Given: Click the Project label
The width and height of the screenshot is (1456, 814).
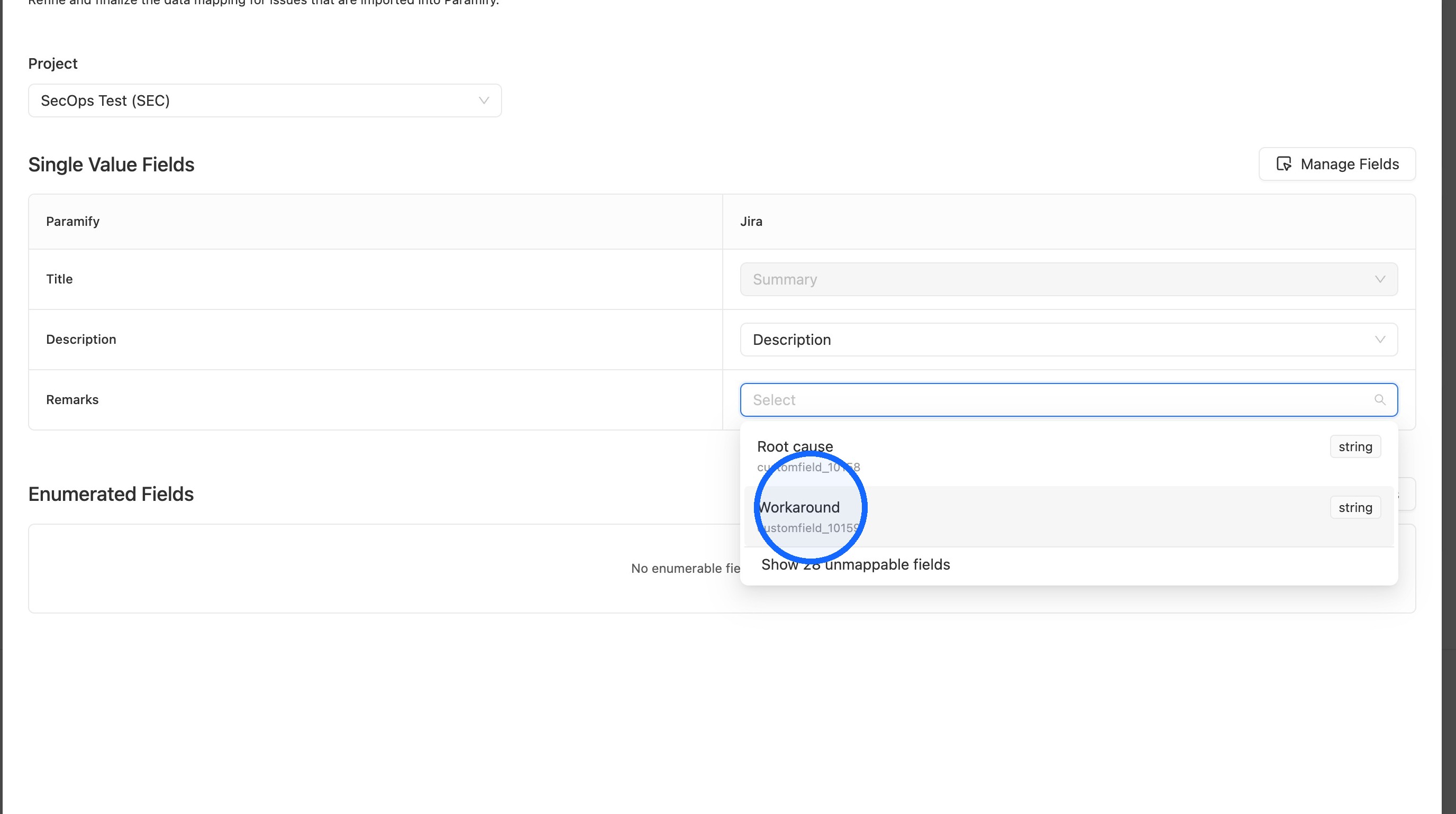Looking at the screenshot, I should [x=52, y=64].
